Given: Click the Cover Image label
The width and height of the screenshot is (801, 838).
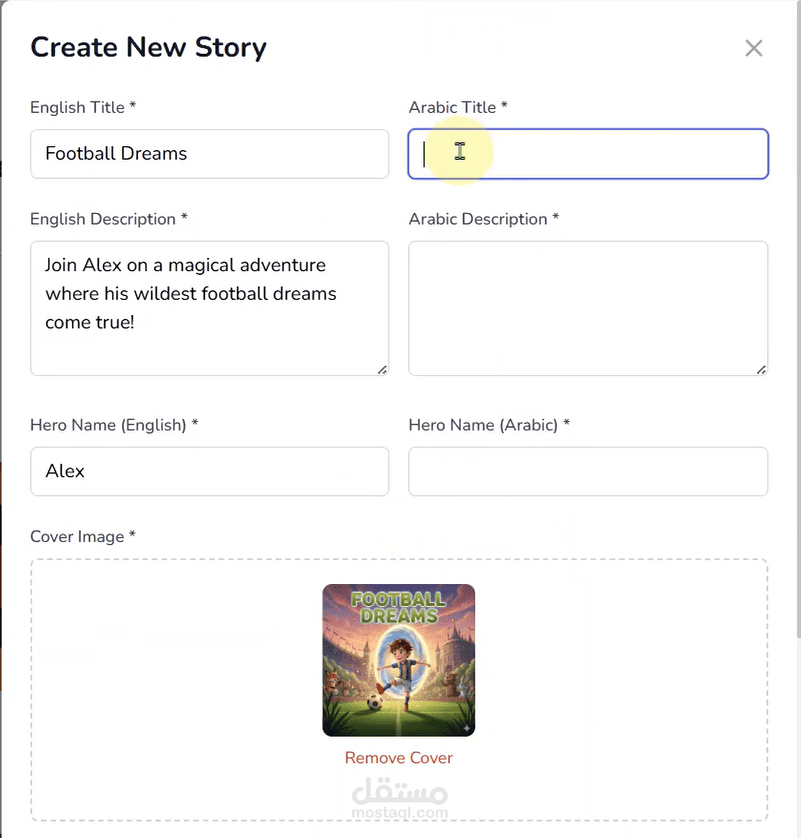Looking at the screenshot, I should click(x=83, y=537).
